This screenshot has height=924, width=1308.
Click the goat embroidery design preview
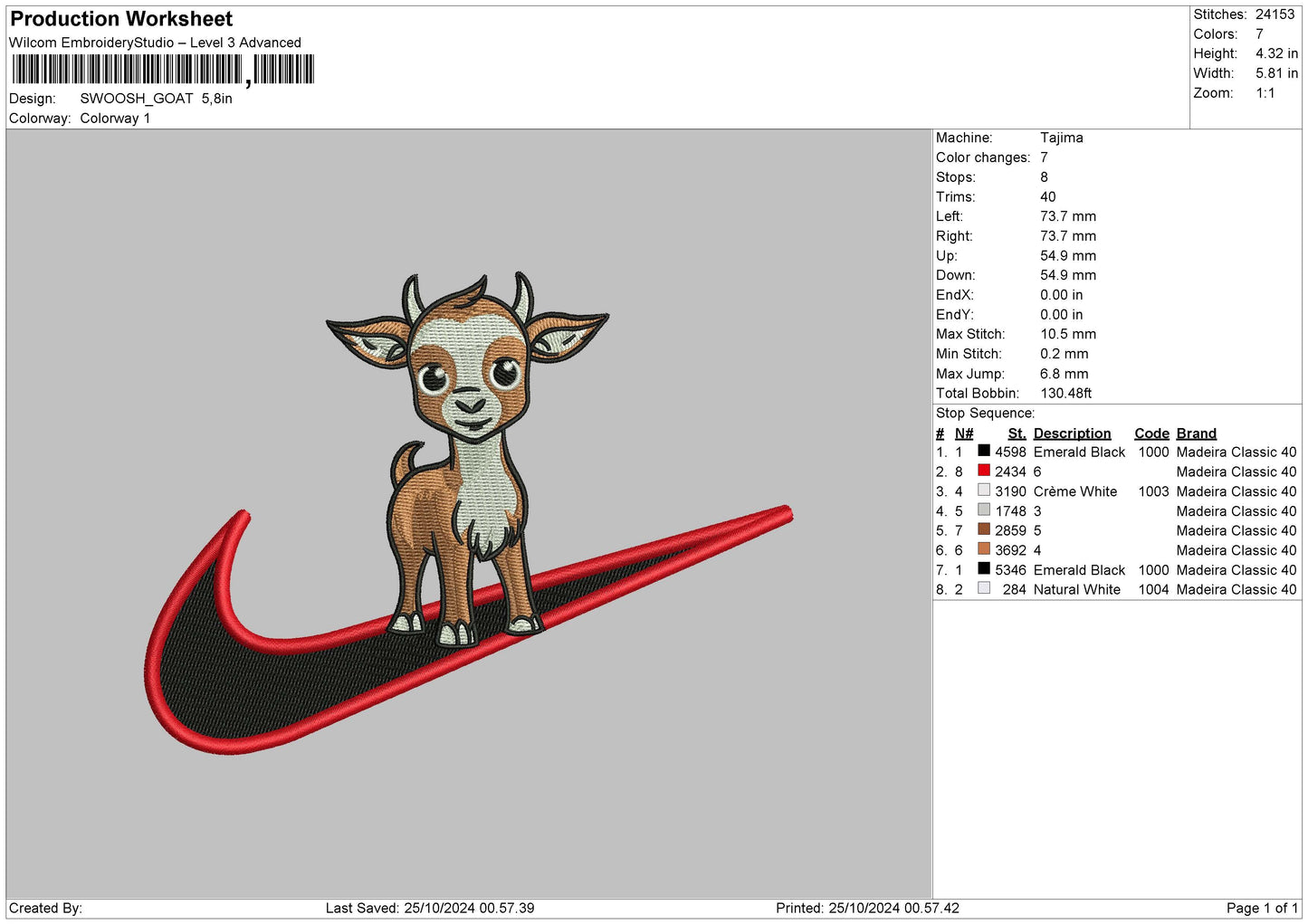[x=468, y=513]
